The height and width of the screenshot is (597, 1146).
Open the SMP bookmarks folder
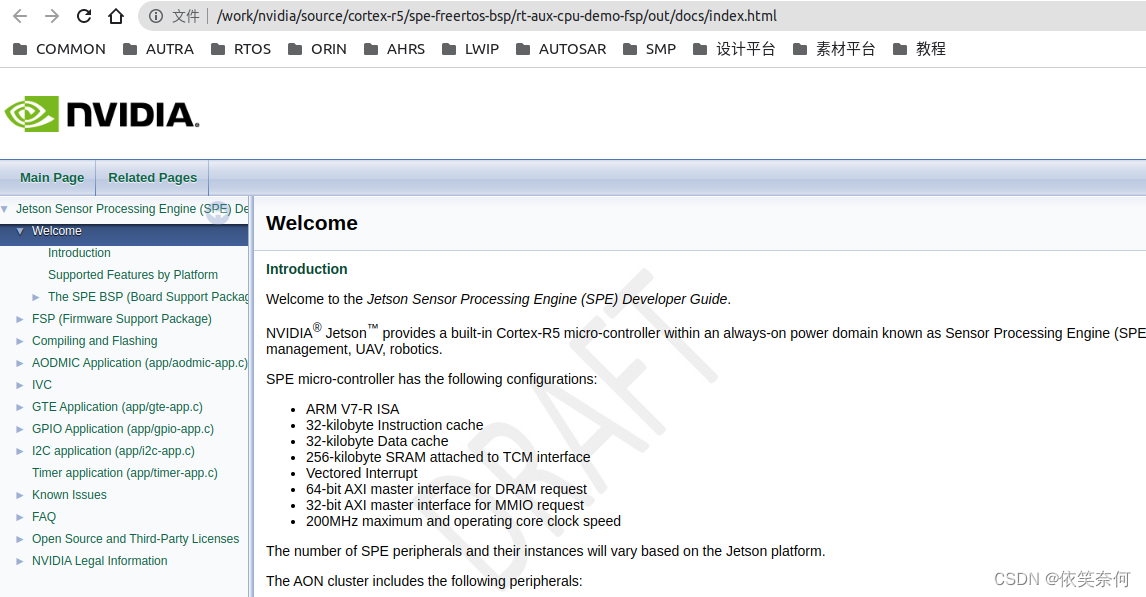pyautogui.click(x=649, y=49)
